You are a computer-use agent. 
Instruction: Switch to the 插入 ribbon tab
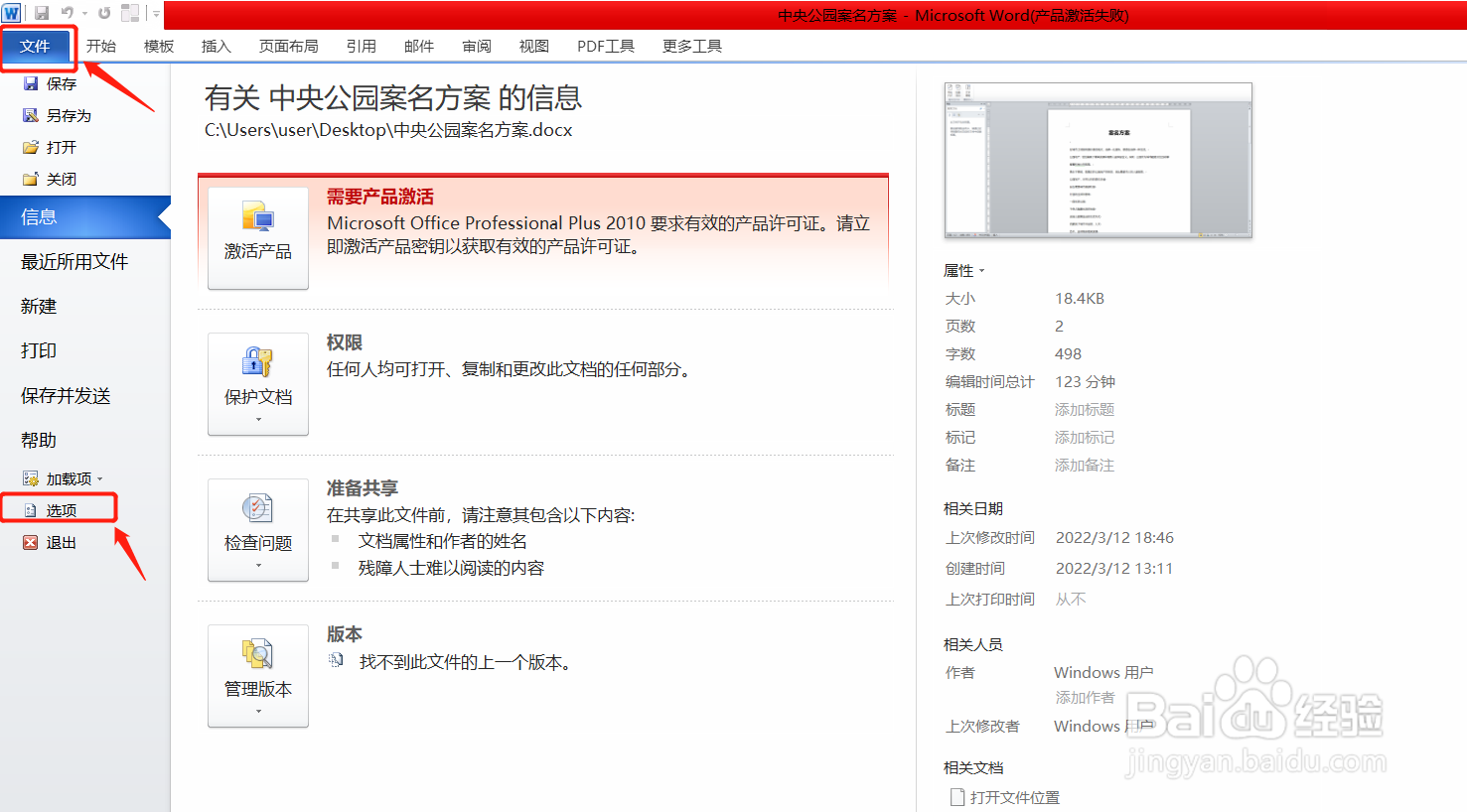tap(217, 46)
